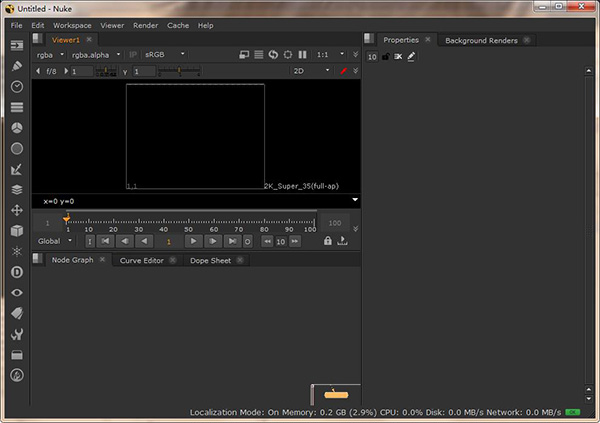Open the File menu
This screenshot has width=600, height=423.
[x=16, y=25]
